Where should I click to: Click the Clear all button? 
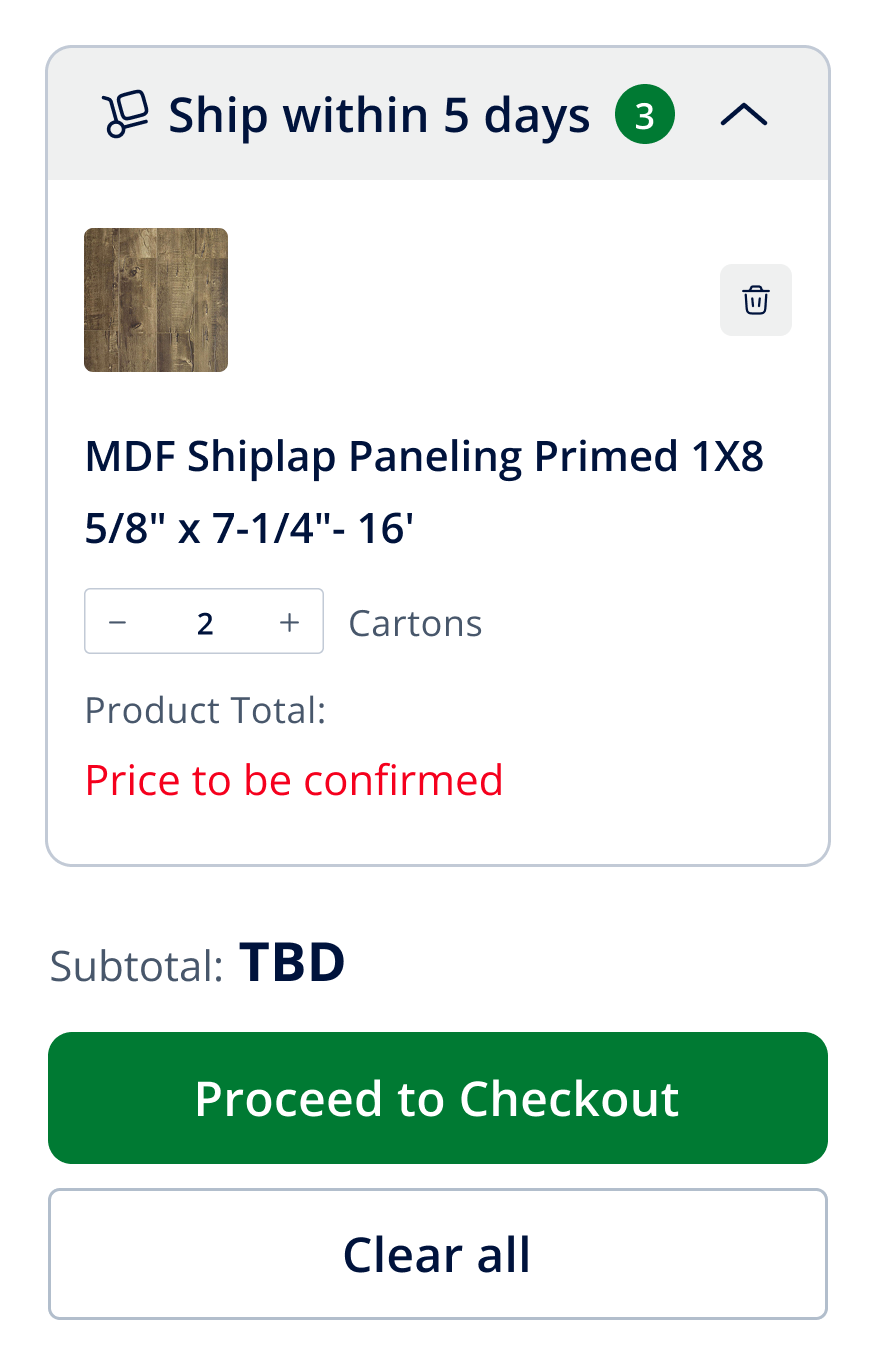437,1254
